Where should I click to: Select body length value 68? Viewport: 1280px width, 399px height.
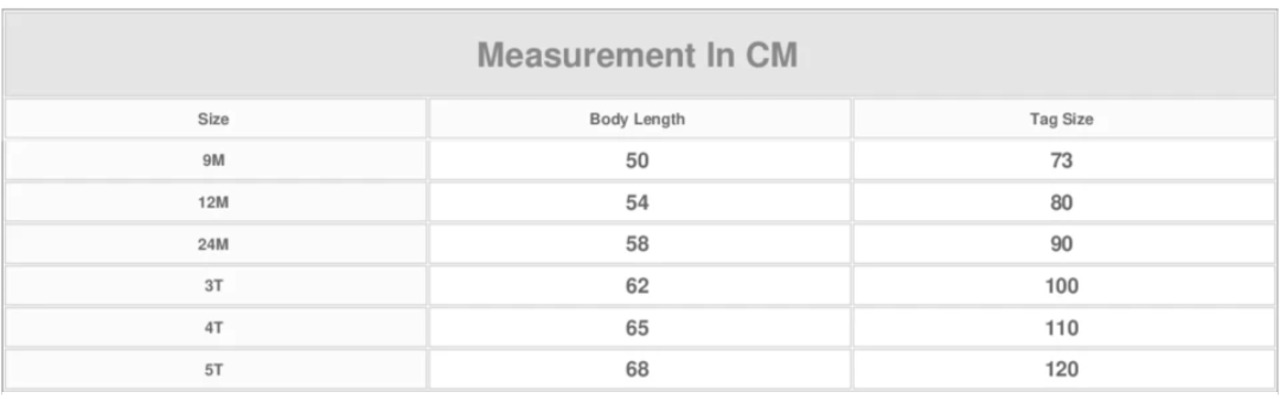(637, 370)
